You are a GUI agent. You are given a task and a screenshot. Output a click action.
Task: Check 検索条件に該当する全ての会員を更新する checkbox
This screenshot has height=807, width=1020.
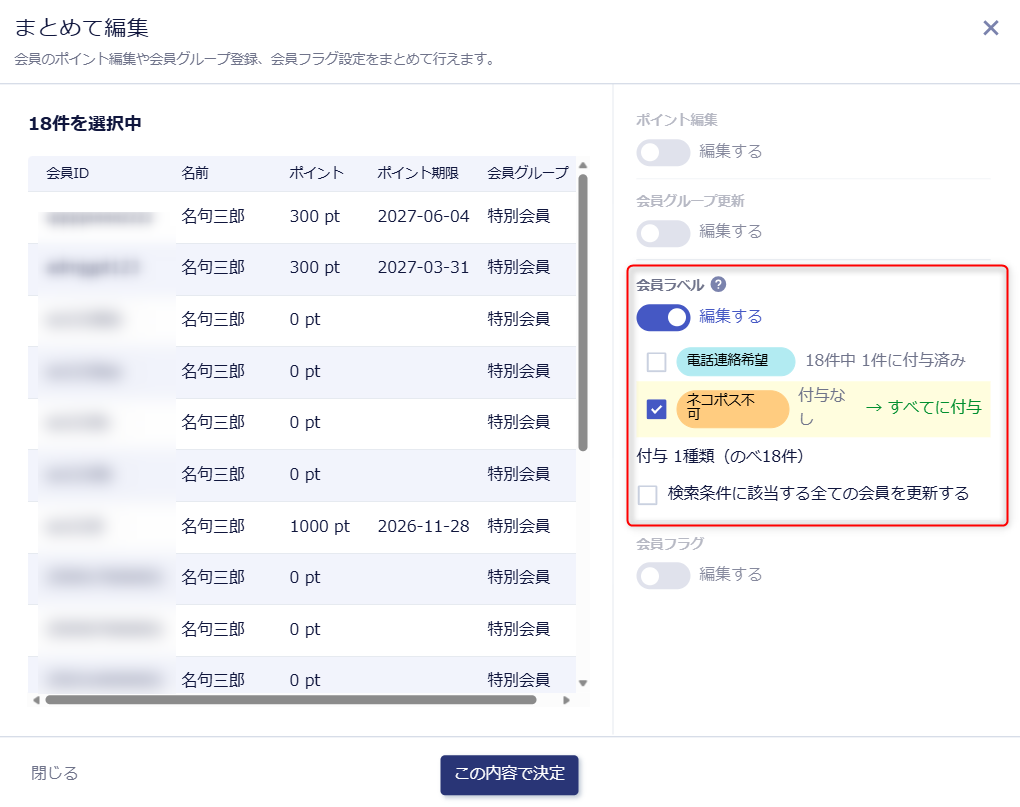coord(647,495)
